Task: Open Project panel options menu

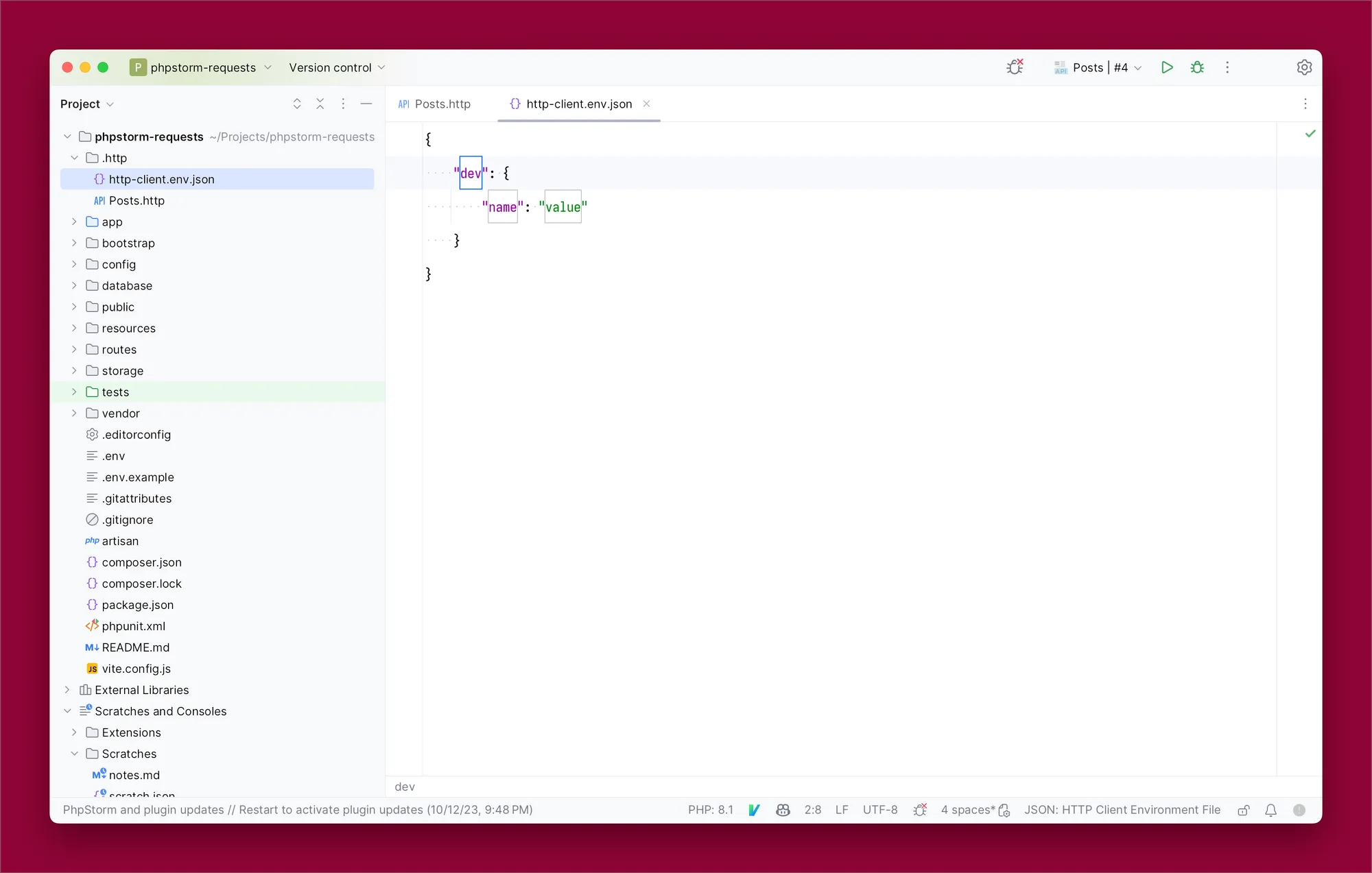Action: click(343, 104)
